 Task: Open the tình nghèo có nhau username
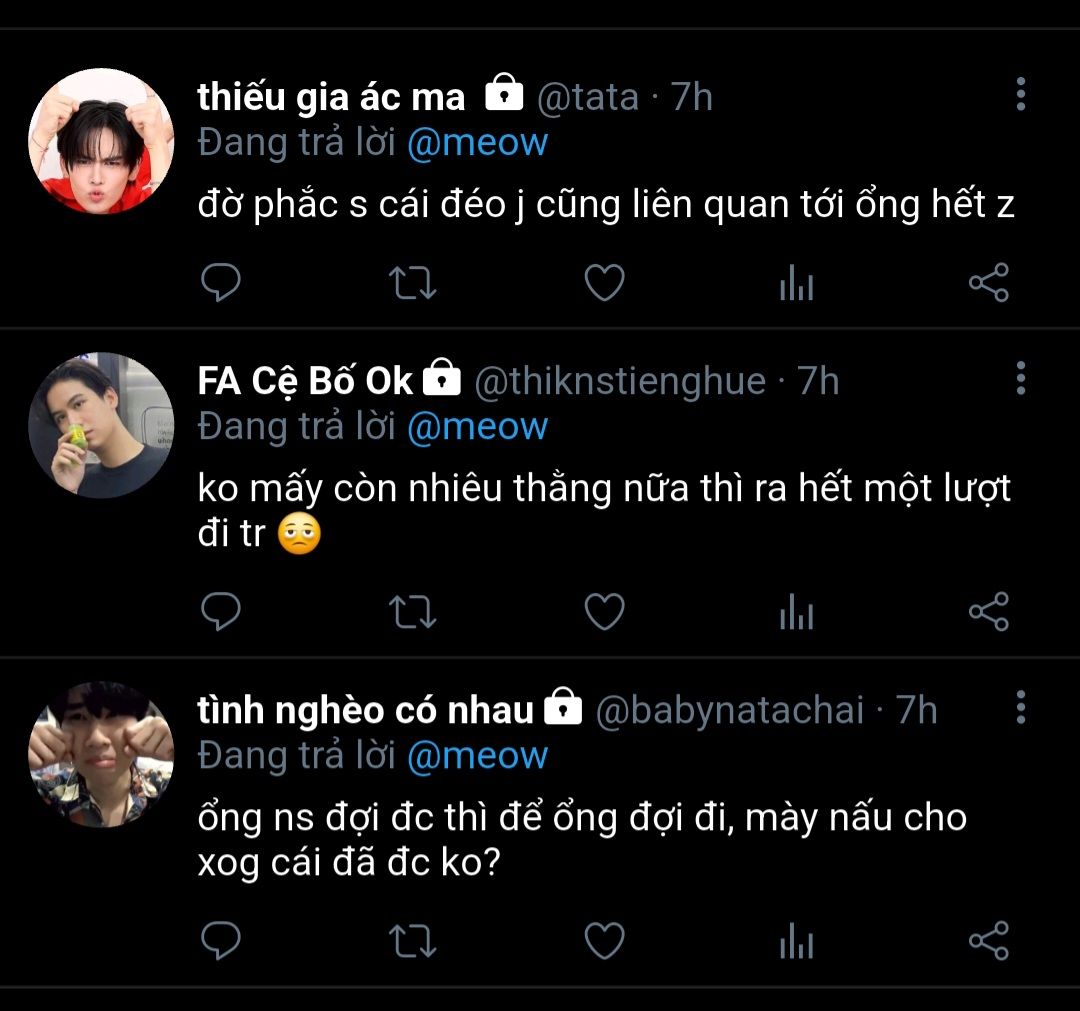365,709
